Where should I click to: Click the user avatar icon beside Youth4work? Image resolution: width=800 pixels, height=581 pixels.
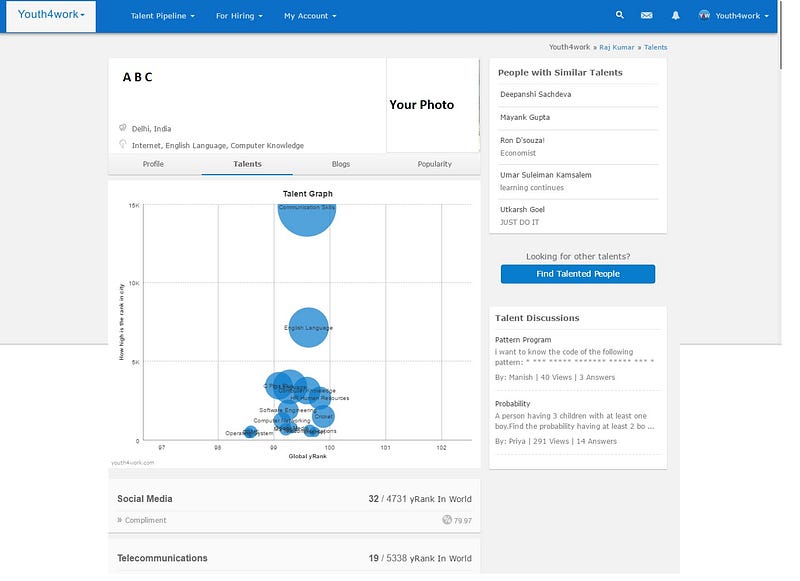point(705,15)
